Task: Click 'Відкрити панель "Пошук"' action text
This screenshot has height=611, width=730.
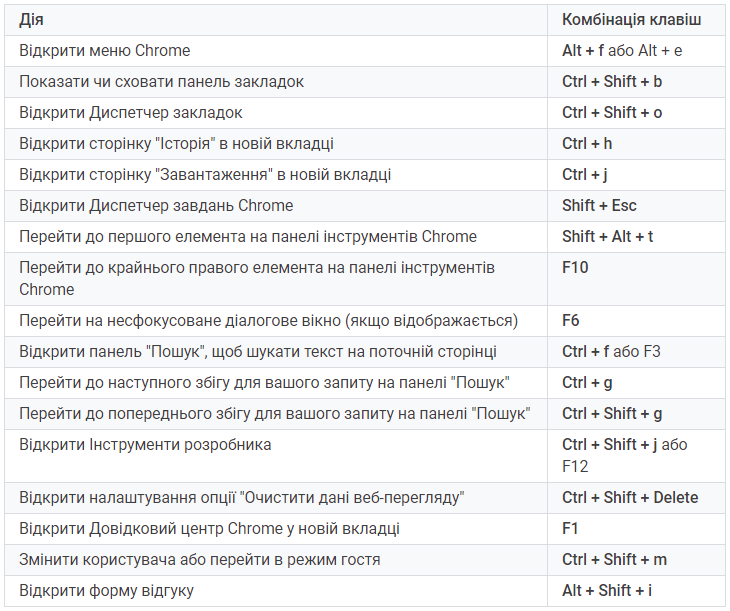Action: tap(257, 352)
